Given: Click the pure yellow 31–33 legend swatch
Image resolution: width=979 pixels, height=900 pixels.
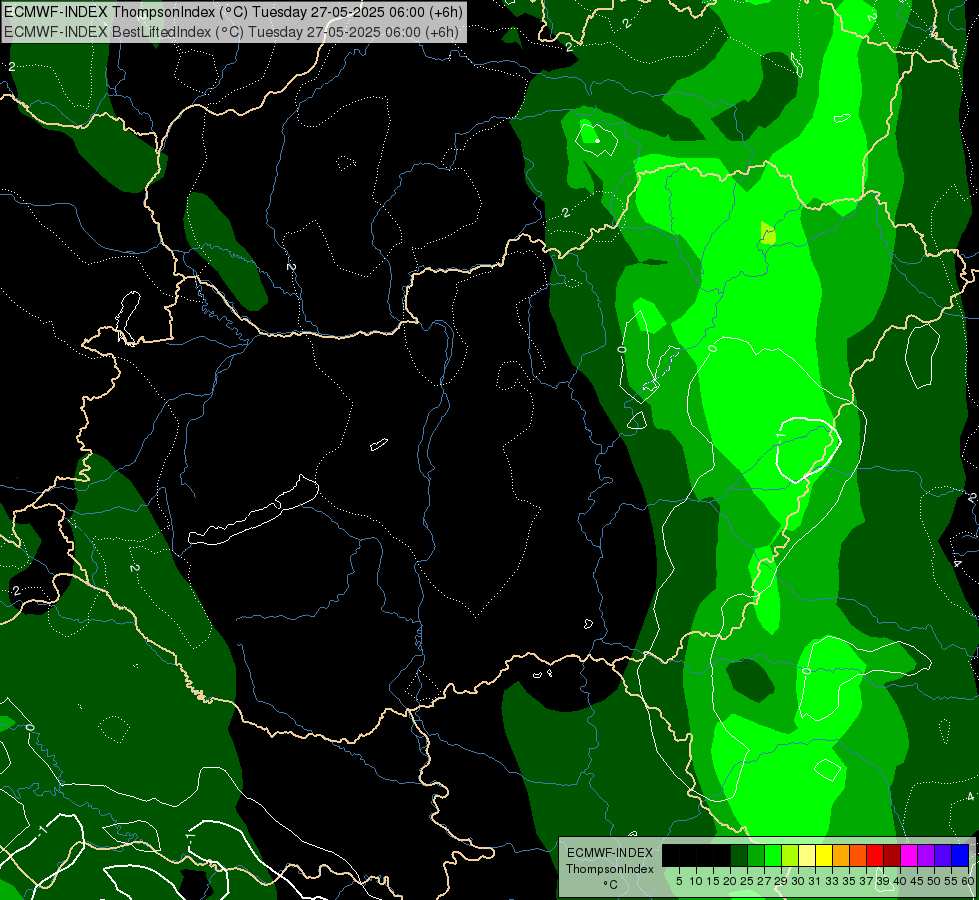Looking at the screenshot, I should (824, 855).
